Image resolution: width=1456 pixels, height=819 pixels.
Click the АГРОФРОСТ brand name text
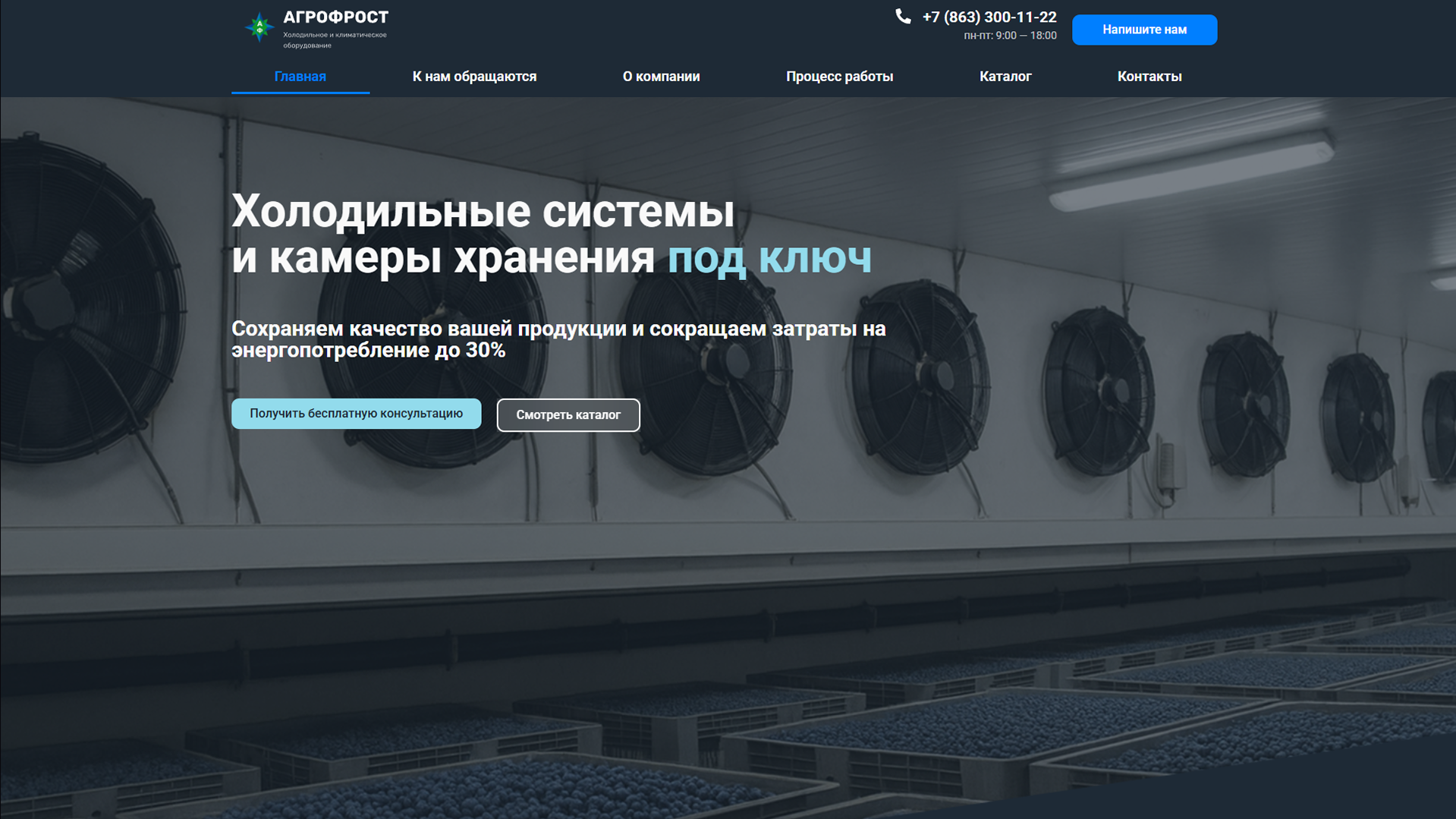[335, 17]
